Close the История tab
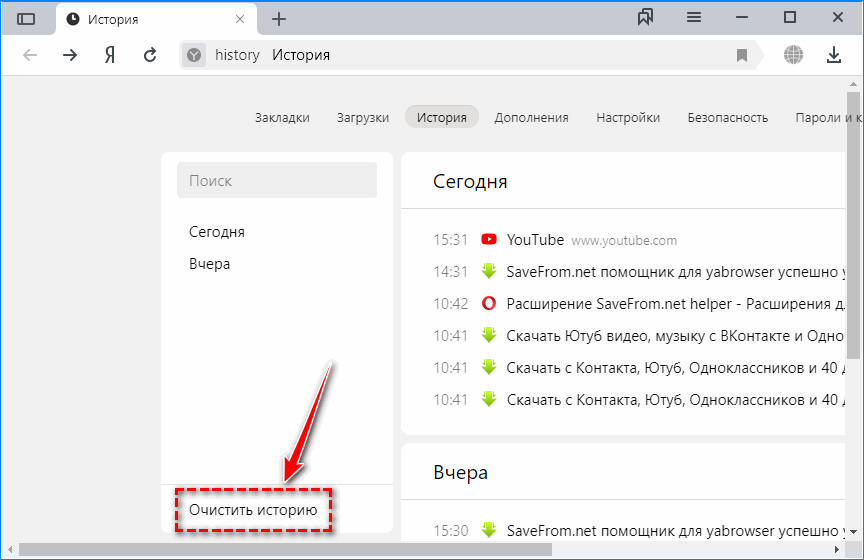 point(240,19)
